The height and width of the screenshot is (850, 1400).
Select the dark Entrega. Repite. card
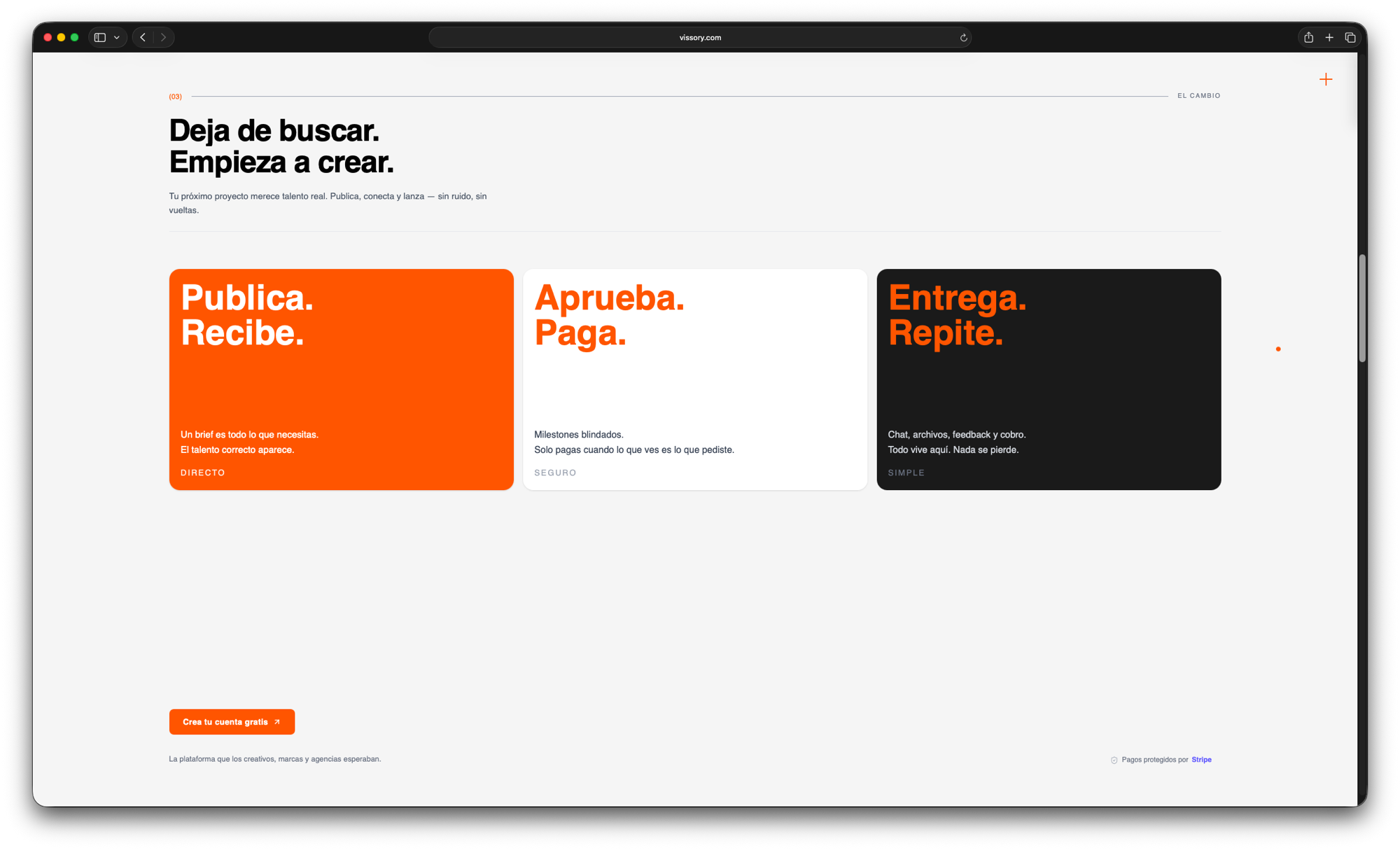click(x=1049, y=379)
